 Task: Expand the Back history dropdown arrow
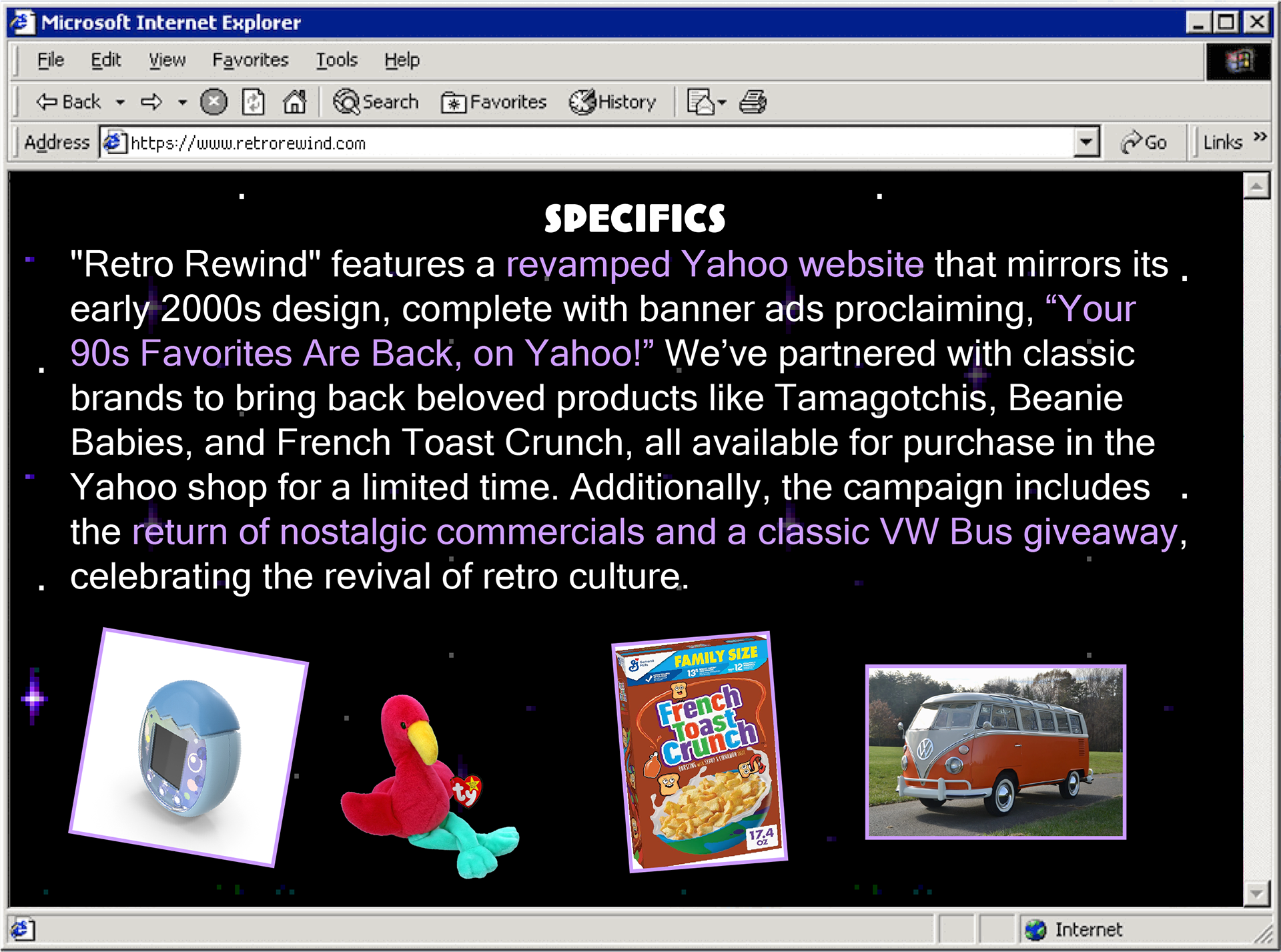pos(120,103)
